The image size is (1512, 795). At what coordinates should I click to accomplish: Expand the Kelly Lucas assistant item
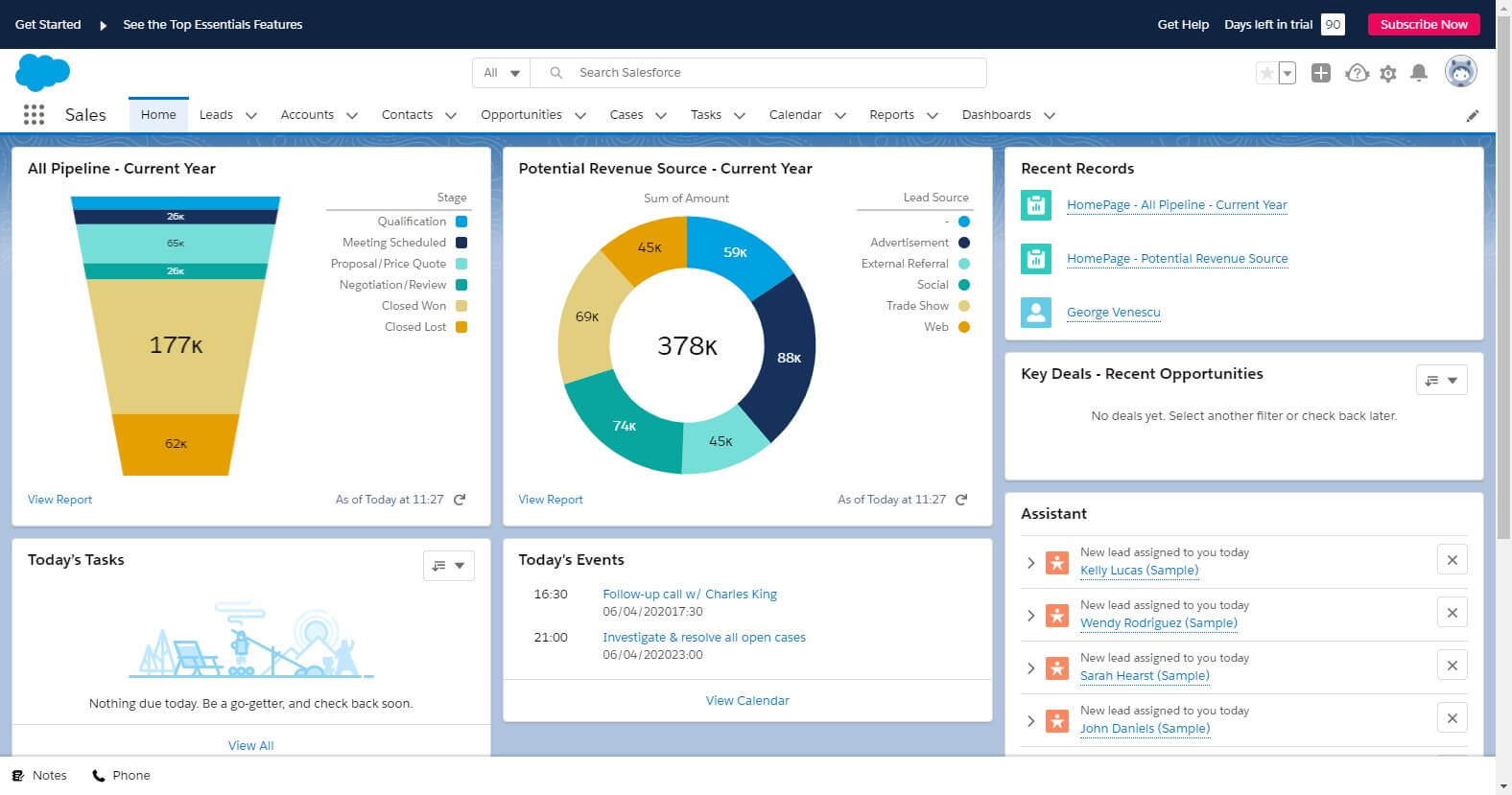tap(1030, 563)
